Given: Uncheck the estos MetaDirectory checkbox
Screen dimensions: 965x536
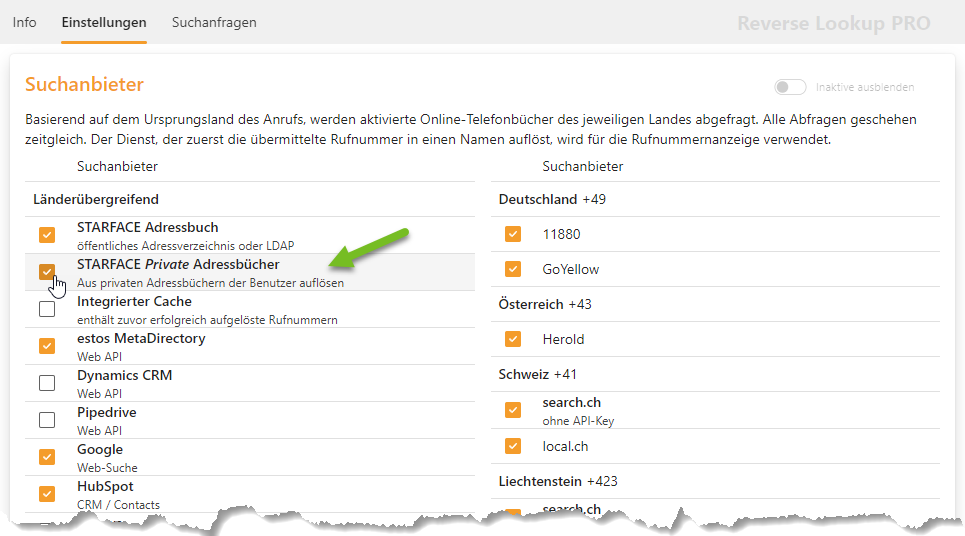Looking at the screenshot, I should (x=47, y=346).
